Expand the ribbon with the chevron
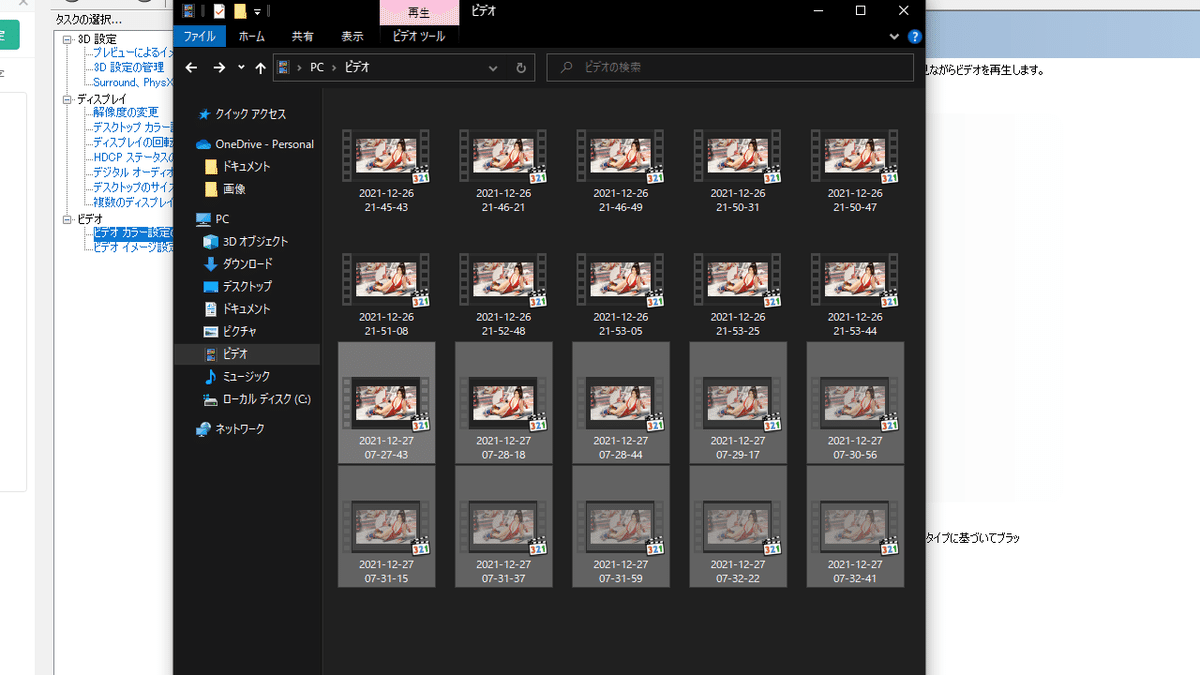The image size is (1200, 675). pyautogui.click(x=895, y=37)
